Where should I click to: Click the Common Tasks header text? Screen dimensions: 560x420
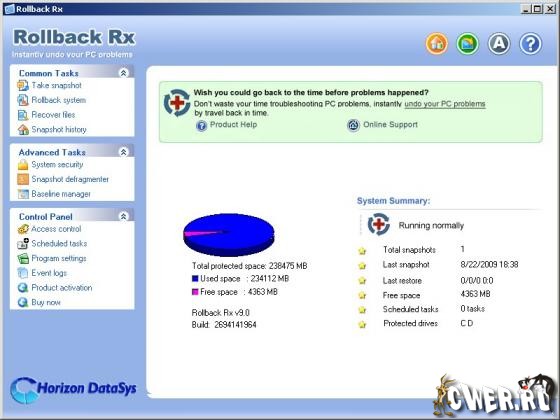49,73
